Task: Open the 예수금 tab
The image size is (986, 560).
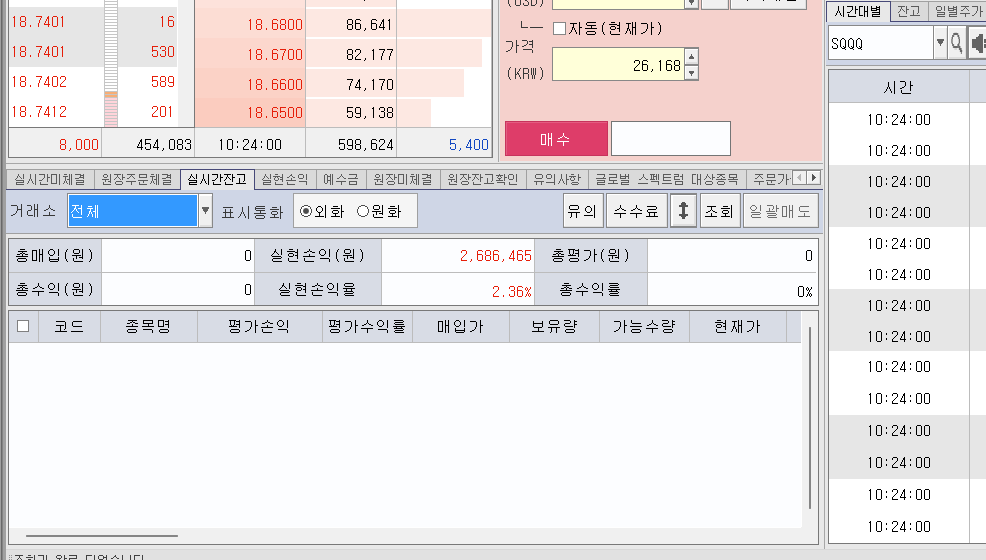Action: (340, 180)
